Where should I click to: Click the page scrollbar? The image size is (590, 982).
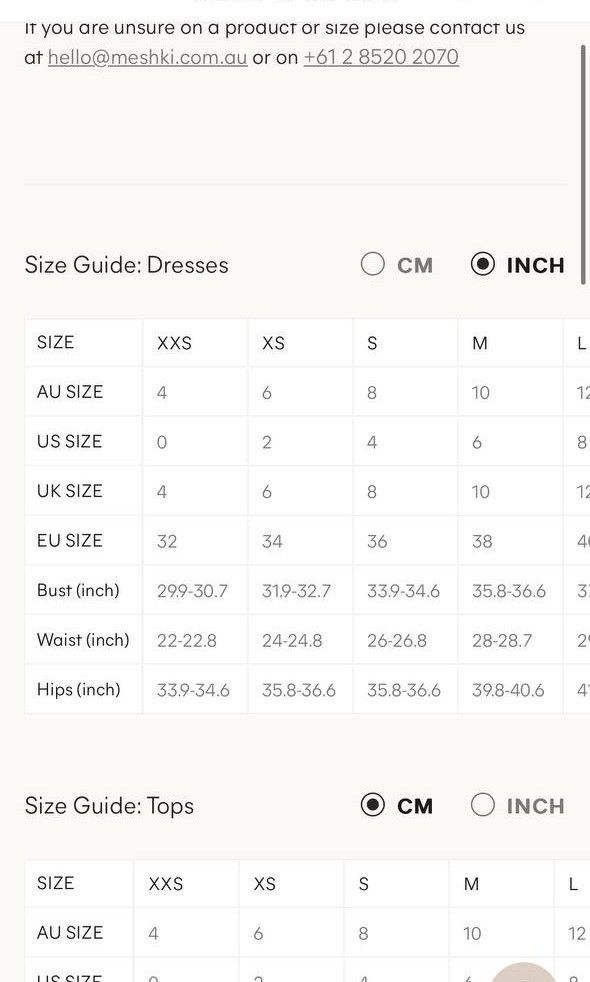coord(584,164)
